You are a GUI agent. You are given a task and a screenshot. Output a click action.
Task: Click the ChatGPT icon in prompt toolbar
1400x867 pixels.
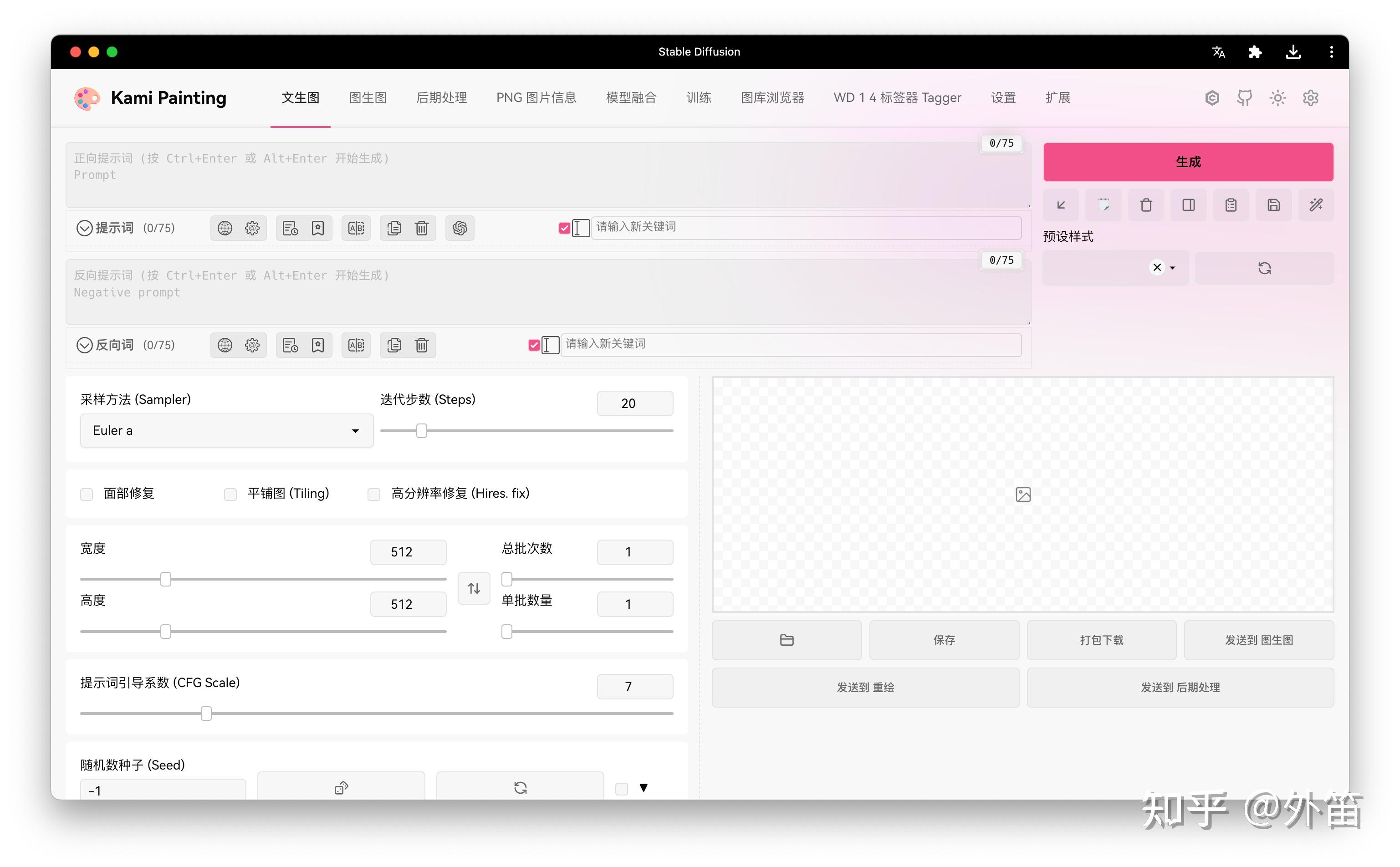coord(460,228)
